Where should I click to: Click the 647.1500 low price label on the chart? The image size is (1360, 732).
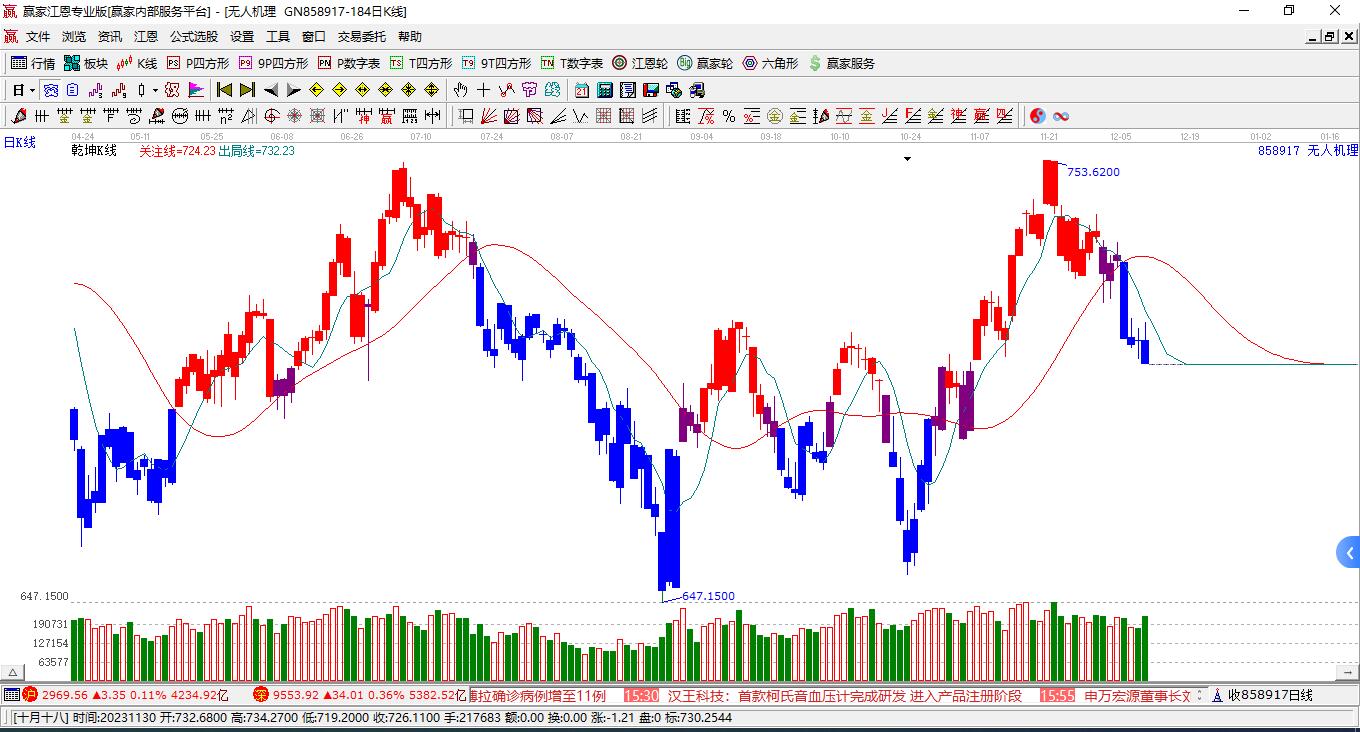pos(708,596)
